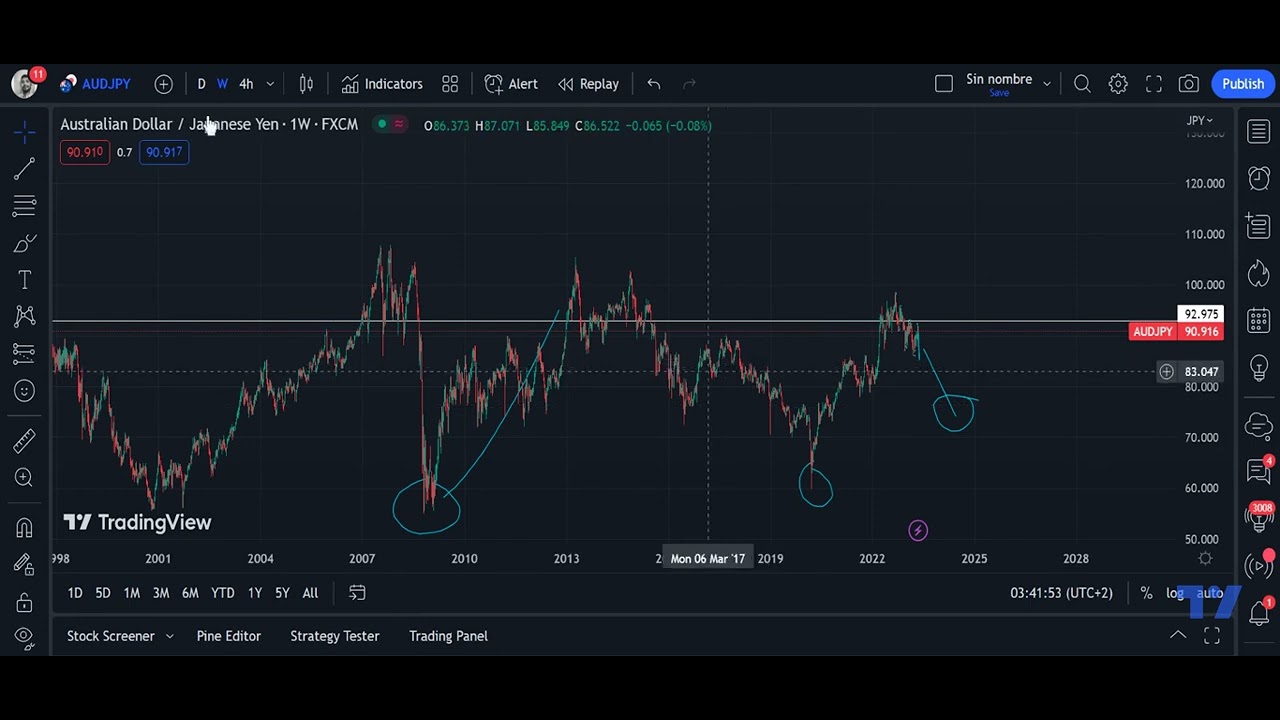
Task: Open the Indicators dialog
Action: pos(382,84)
